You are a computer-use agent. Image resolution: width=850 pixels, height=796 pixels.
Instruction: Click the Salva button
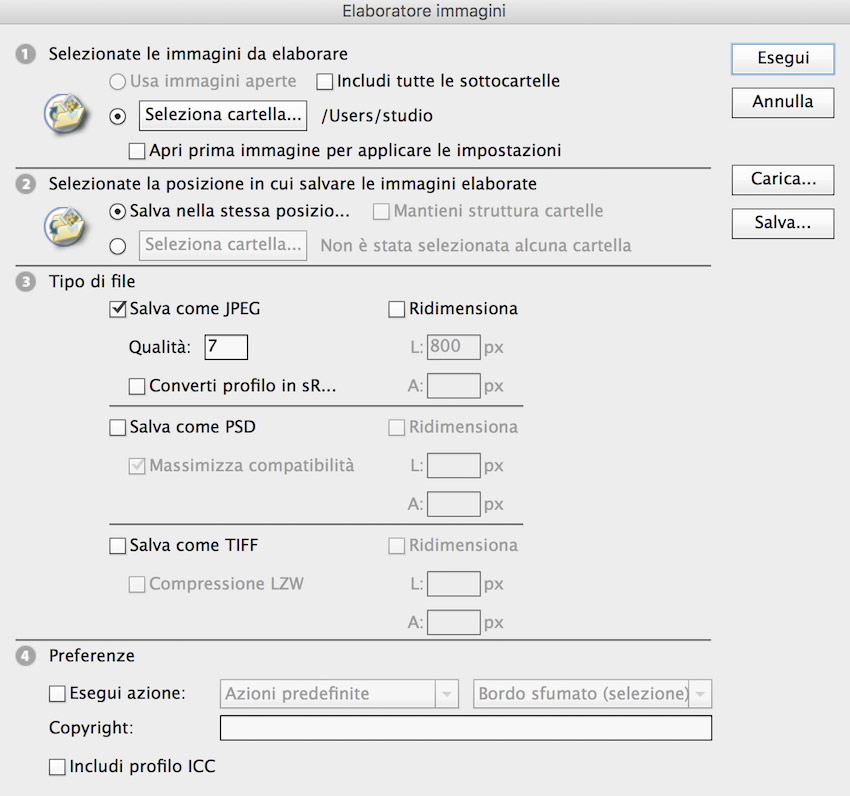[x=782, y=223]
